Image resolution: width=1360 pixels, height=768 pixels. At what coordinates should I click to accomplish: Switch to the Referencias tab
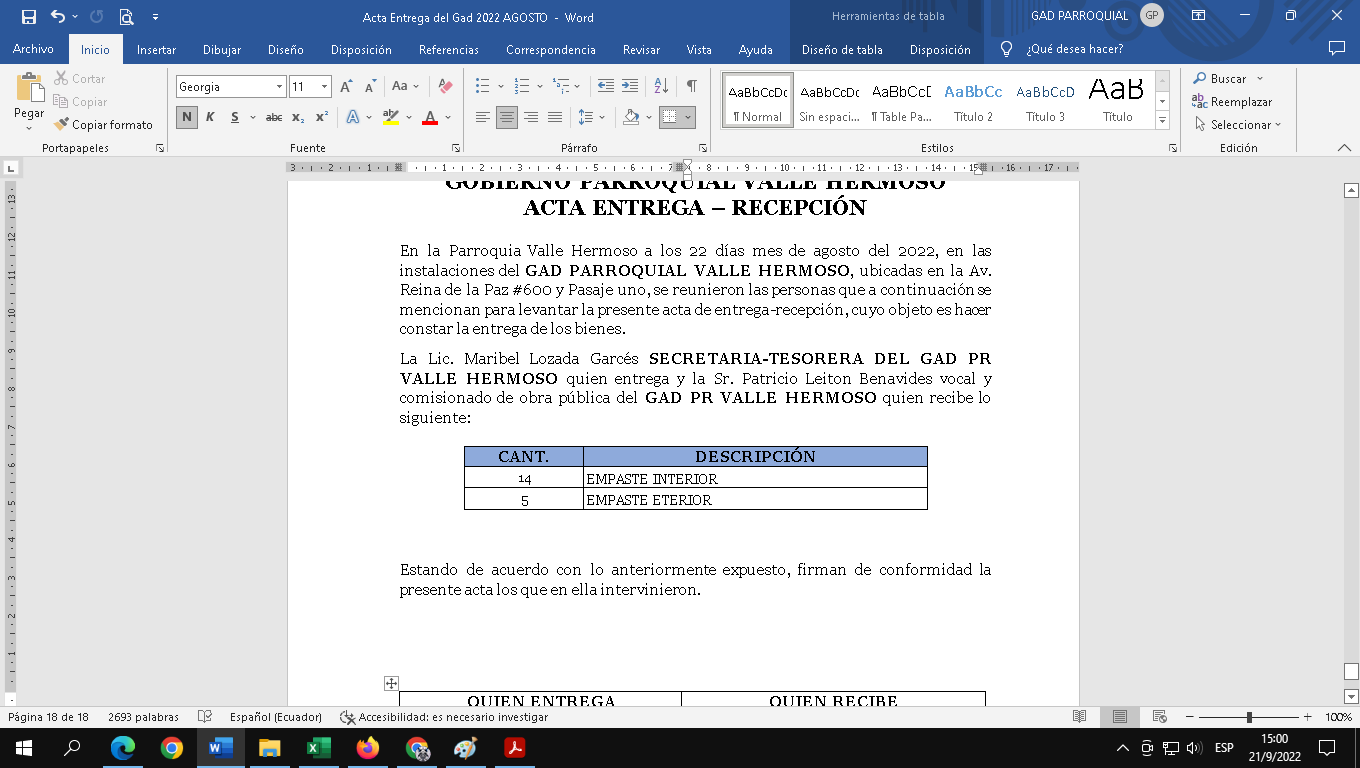click(448, 50)
